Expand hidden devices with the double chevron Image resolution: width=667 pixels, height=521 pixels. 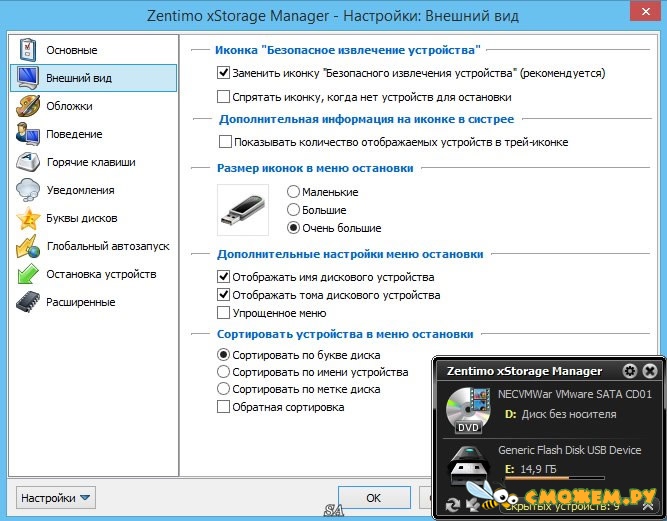(648, 506)
